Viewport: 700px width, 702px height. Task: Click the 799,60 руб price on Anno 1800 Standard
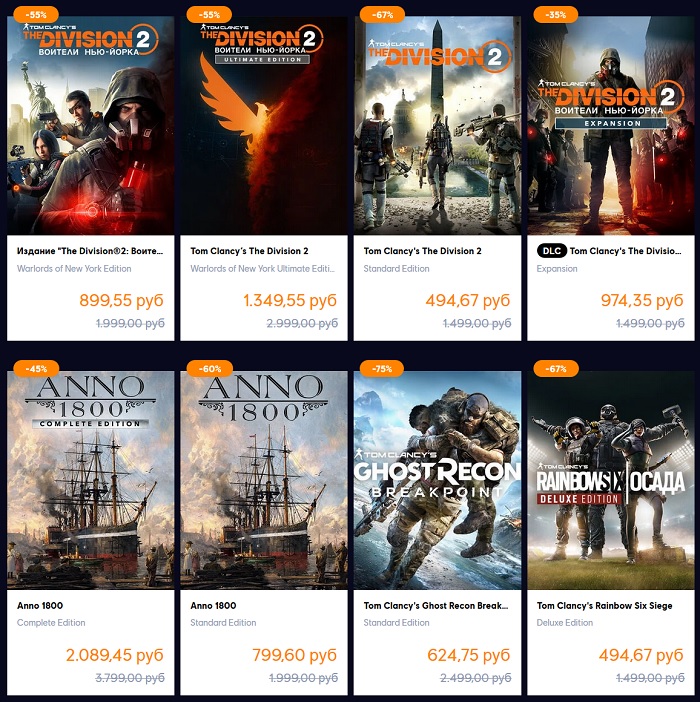[x=295, y=655]
